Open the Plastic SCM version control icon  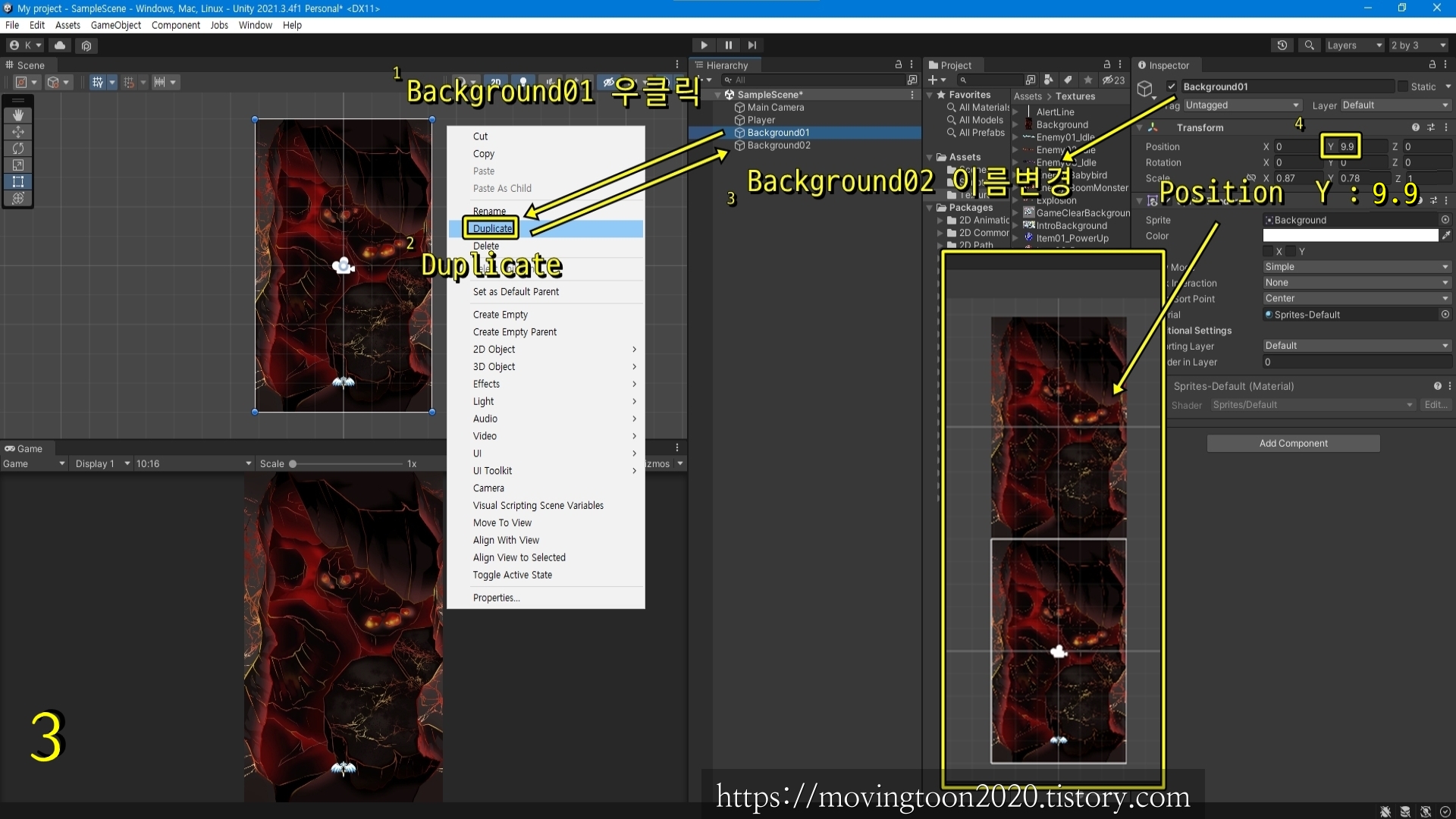pos(86,45)
